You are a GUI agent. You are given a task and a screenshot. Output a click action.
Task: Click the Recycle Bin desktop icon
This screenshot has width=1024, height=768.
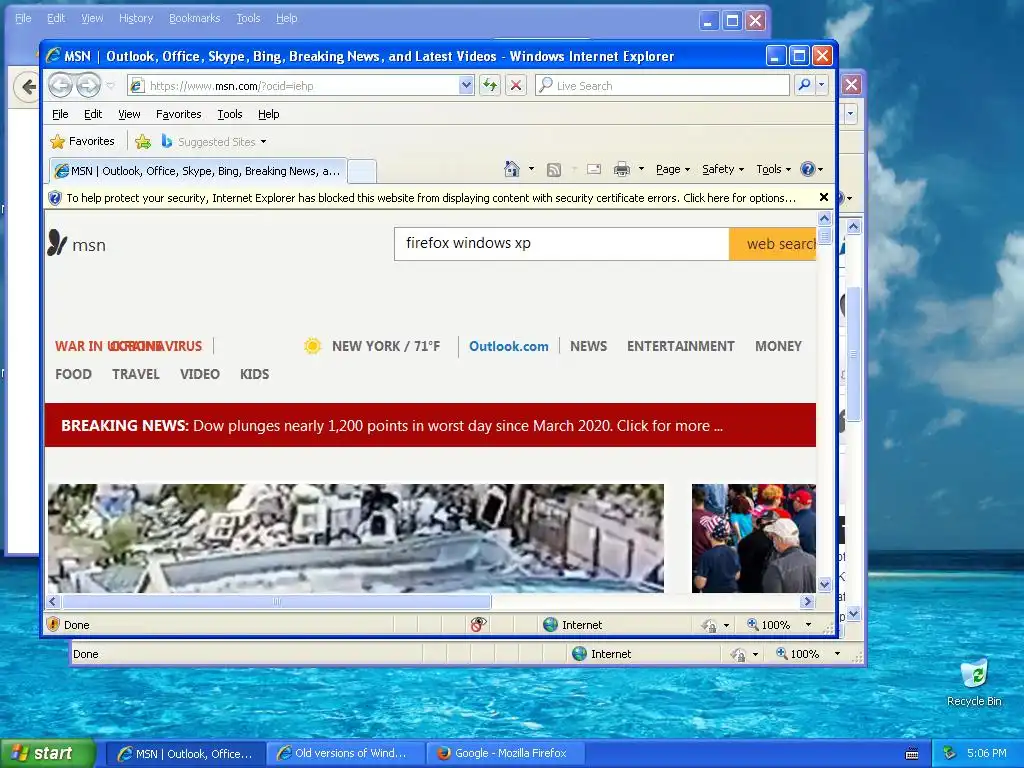pos(974,683)
